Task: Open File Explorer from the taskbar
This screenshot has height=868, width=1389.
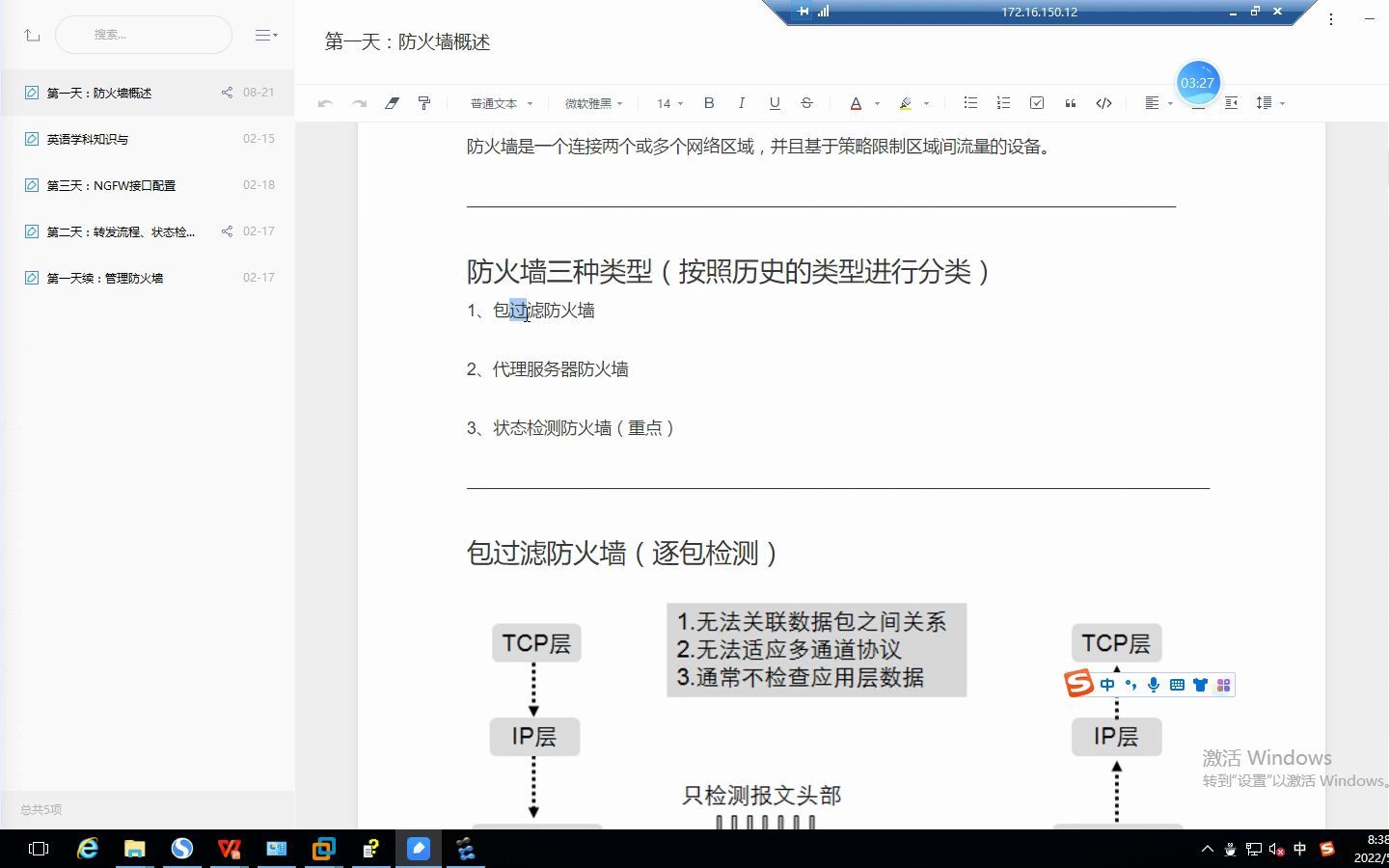Action: coord(134,849)
